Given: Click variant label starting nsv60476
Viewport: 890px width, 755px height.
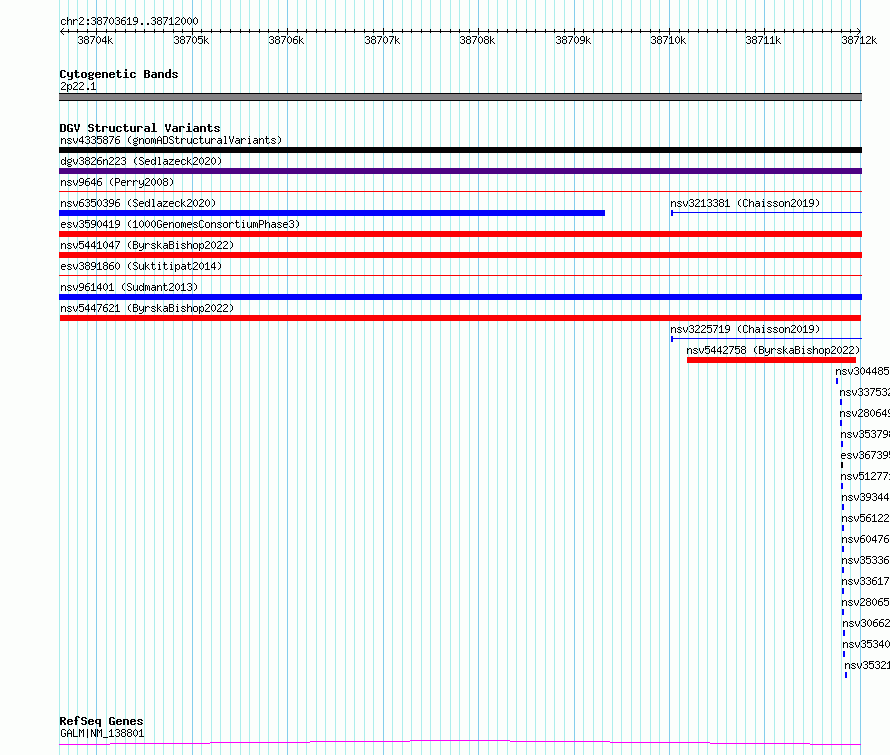Looking at the screenshot, I should pos(866,539).
